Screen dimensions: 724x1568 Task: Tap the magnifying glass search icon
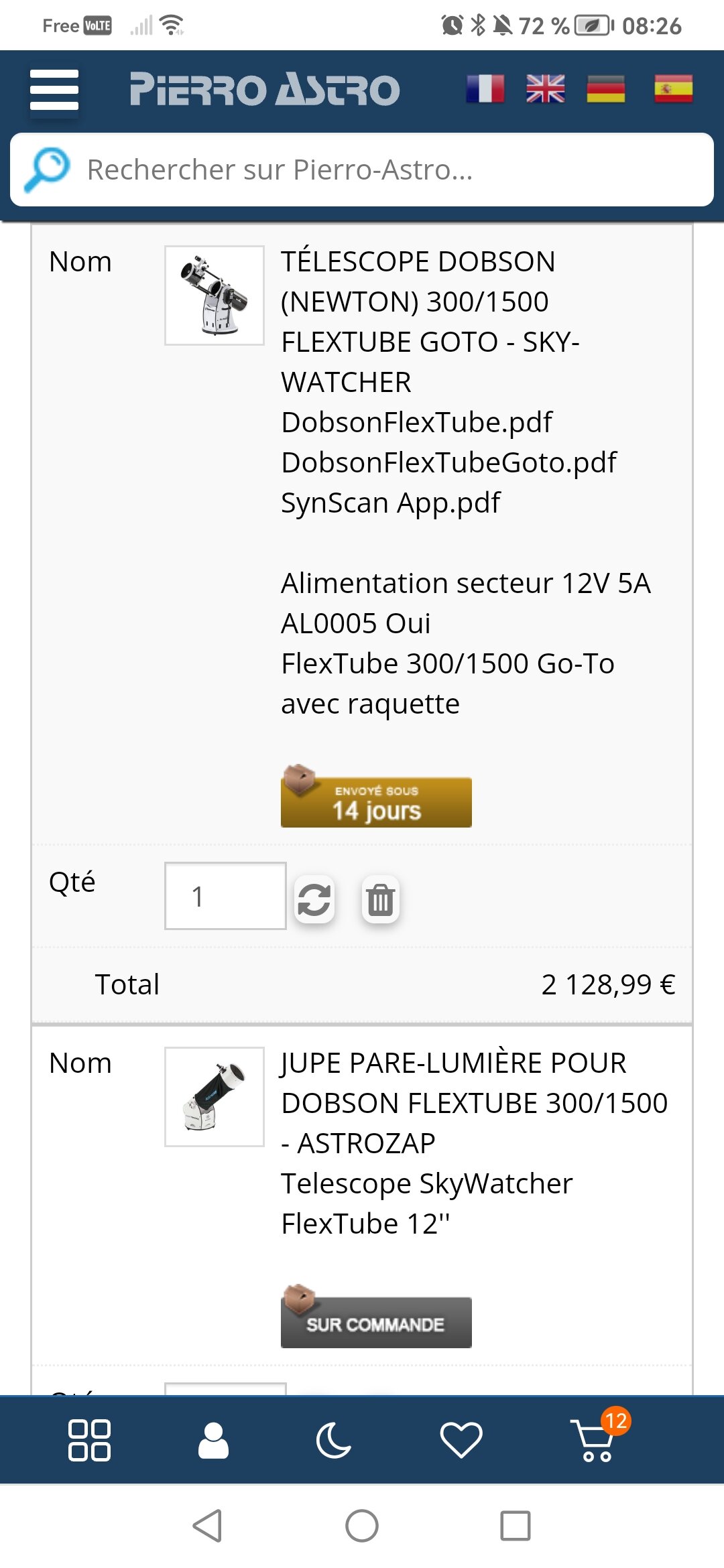[x=47, y=170]
